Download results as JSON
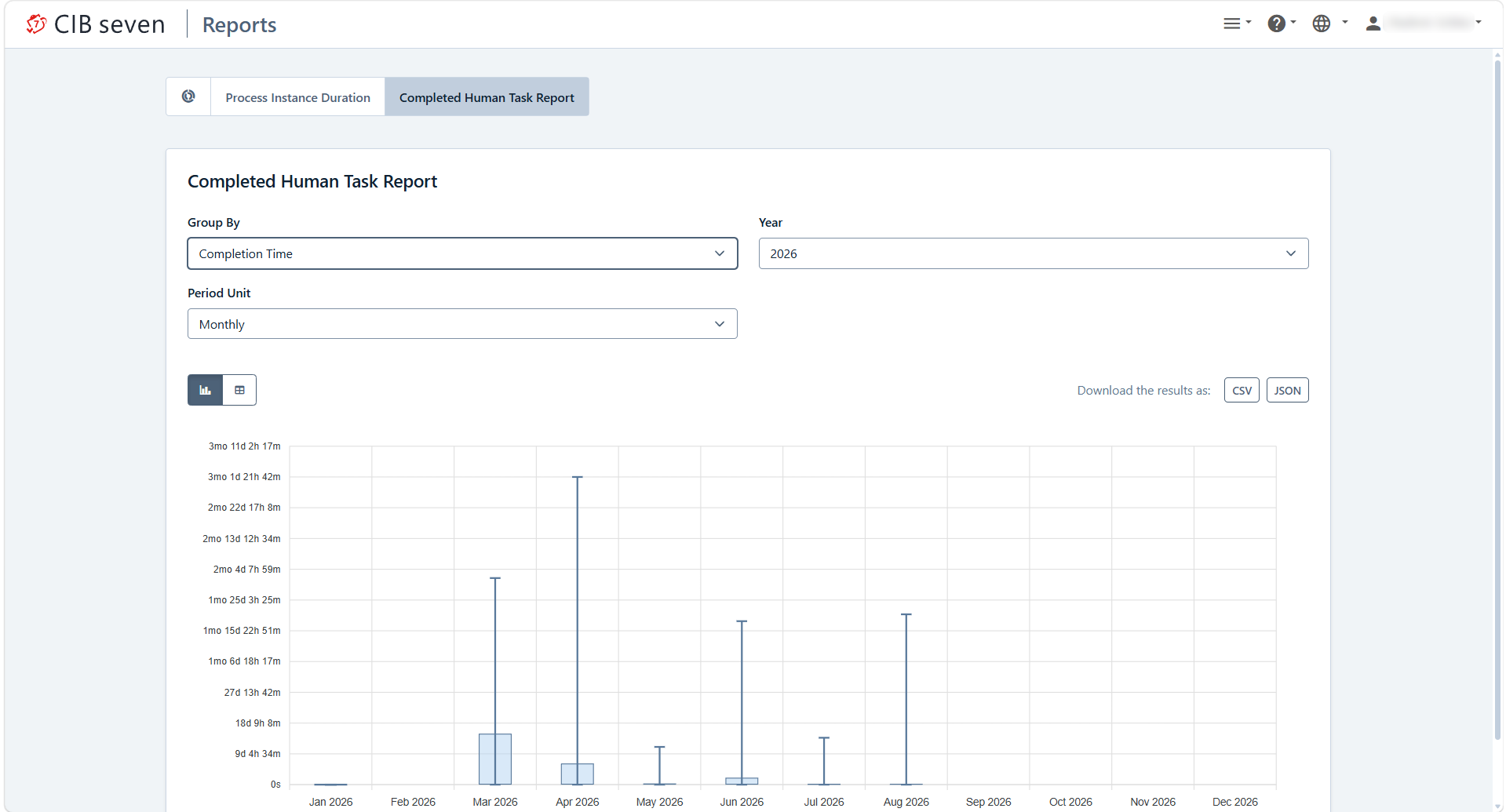Viewport: 1506px width, 812px height. tap(1287, 390)
